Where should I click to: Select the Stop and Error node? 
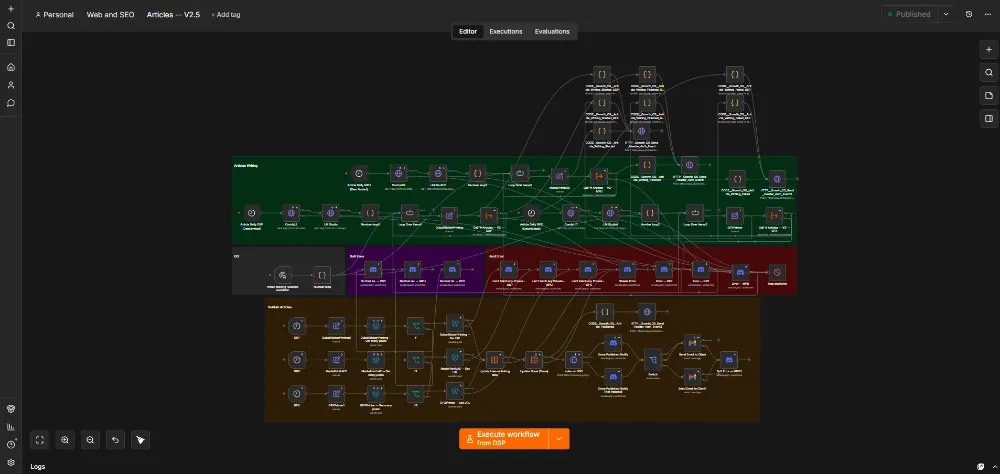point(776,270)
